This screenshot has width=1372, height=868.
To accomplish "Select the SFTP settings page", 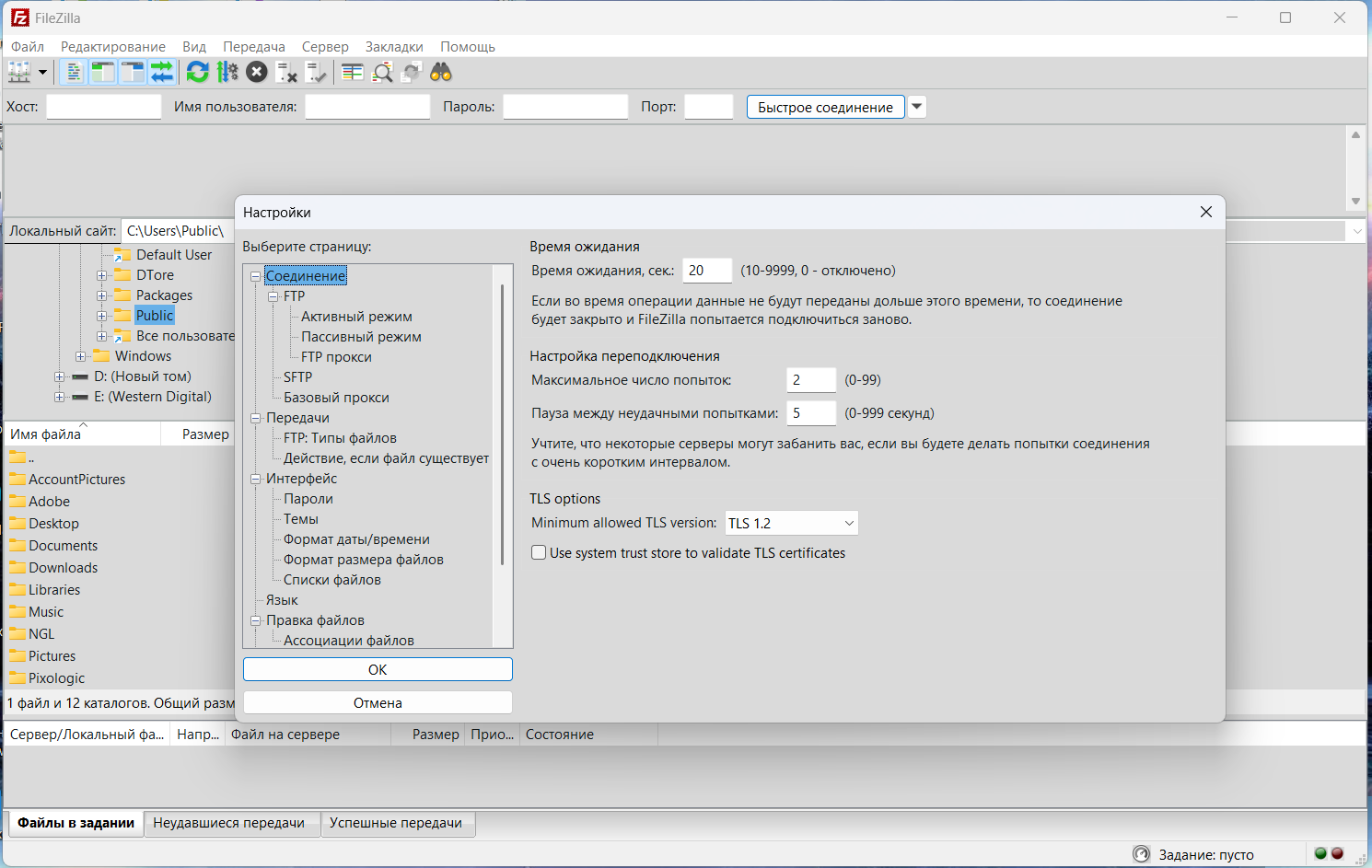I will (x=297, y=377).
